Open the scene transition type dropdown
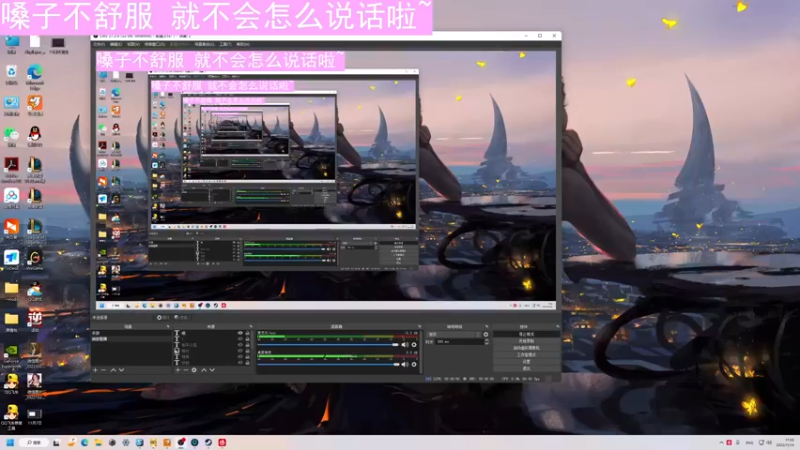 click(x=454, y=335)
